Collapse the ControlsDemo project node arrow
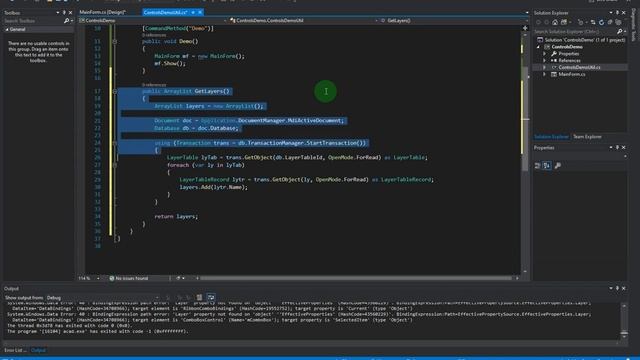Image resolution: width=640 pixels, height=360 pixels. [x=538, y=47]
